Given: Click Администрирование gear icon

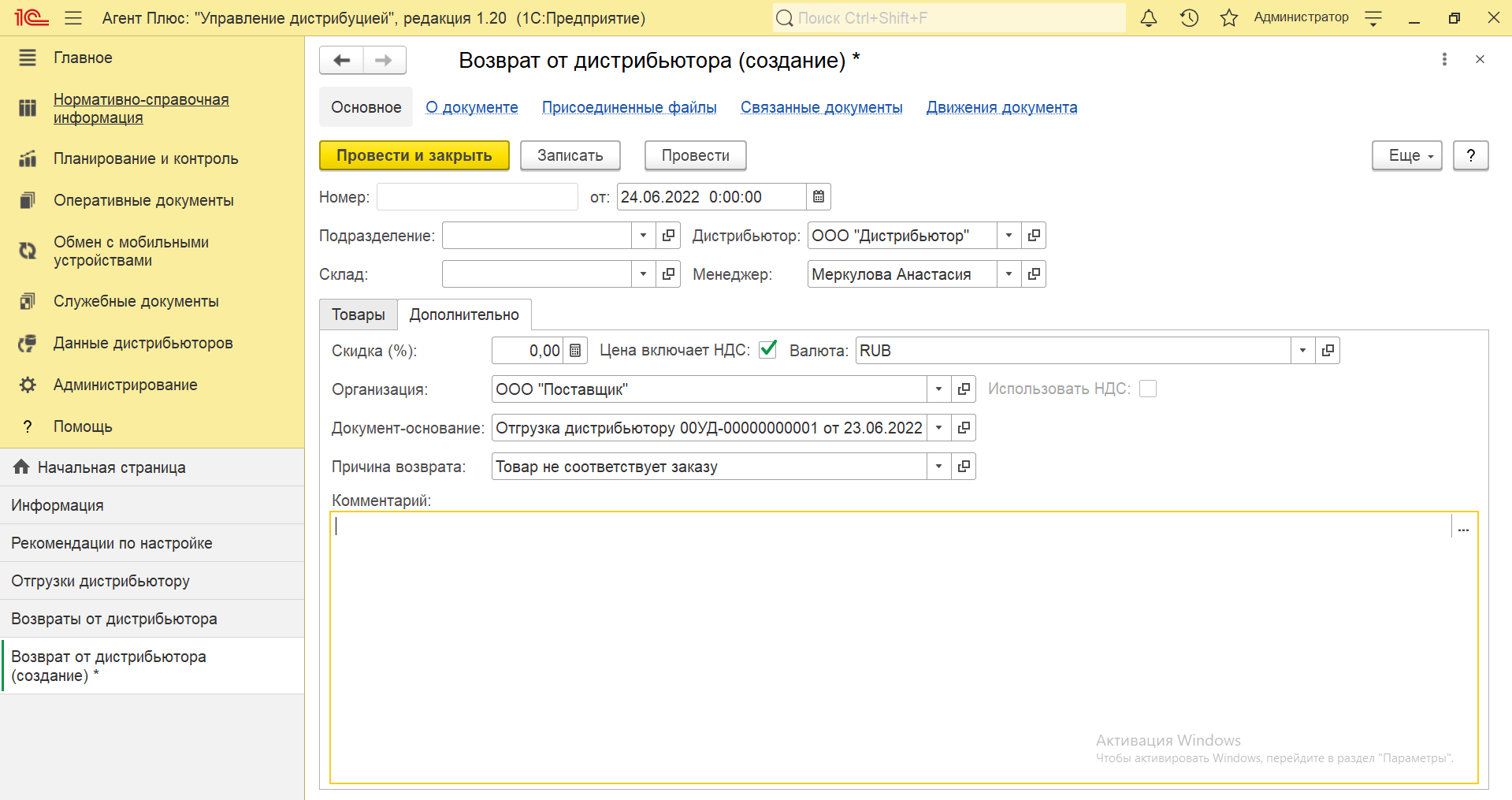Looking at the screenshot, I should 28,385.
